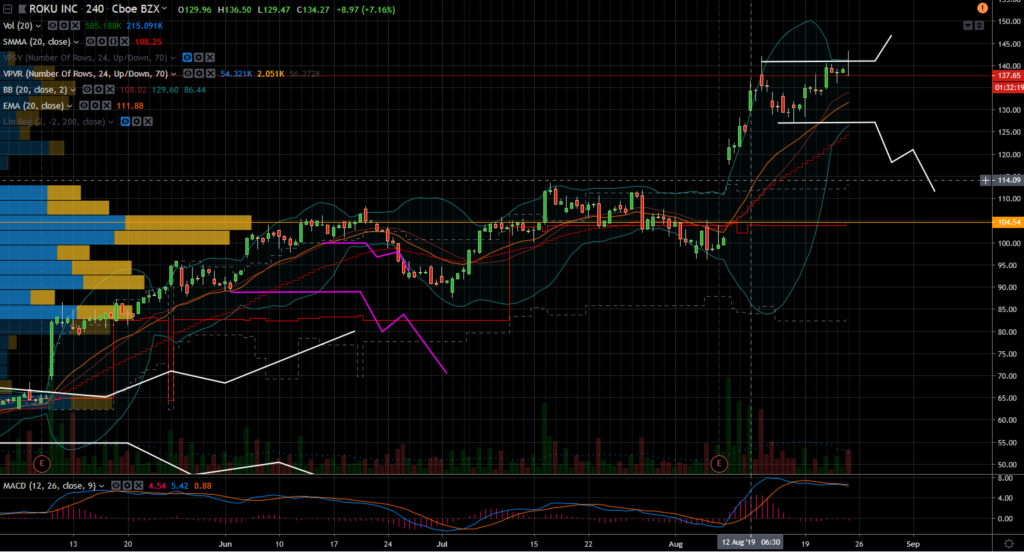The width and height of the screenshot is (1024, 552).
Task: Expand the Cboe BZX symbol dropdown arrow
Action: [164, 8]
